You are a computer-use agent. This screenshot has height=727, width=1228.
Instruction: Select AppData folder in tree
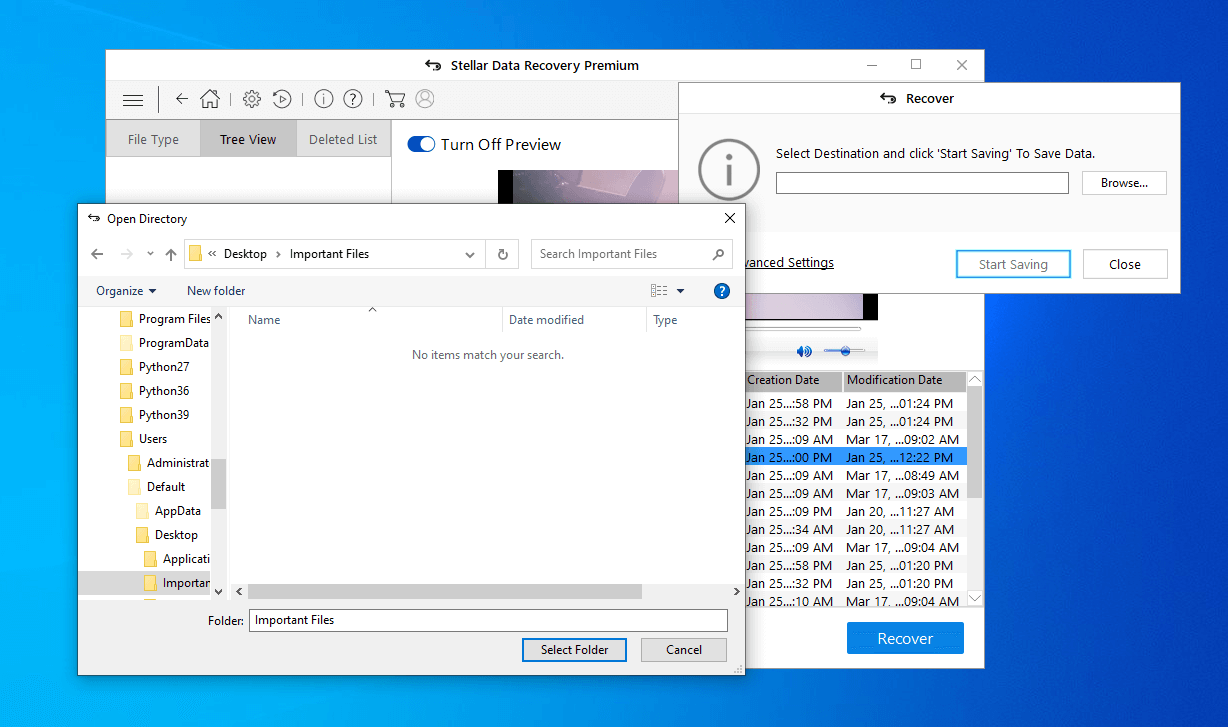pyautogui.click(x=168, y=511)
